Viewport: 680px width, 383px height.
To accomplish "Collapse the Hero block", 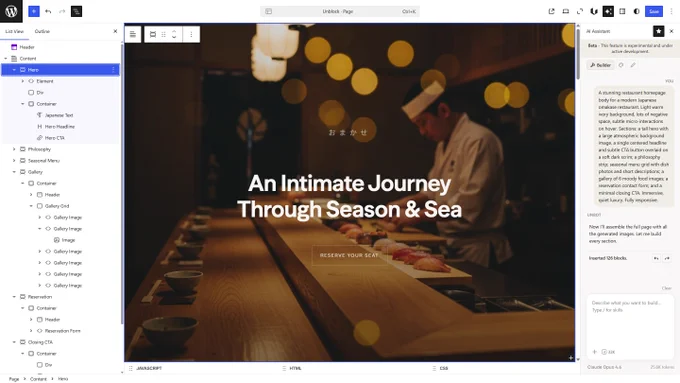I will (x=14, y=69).
